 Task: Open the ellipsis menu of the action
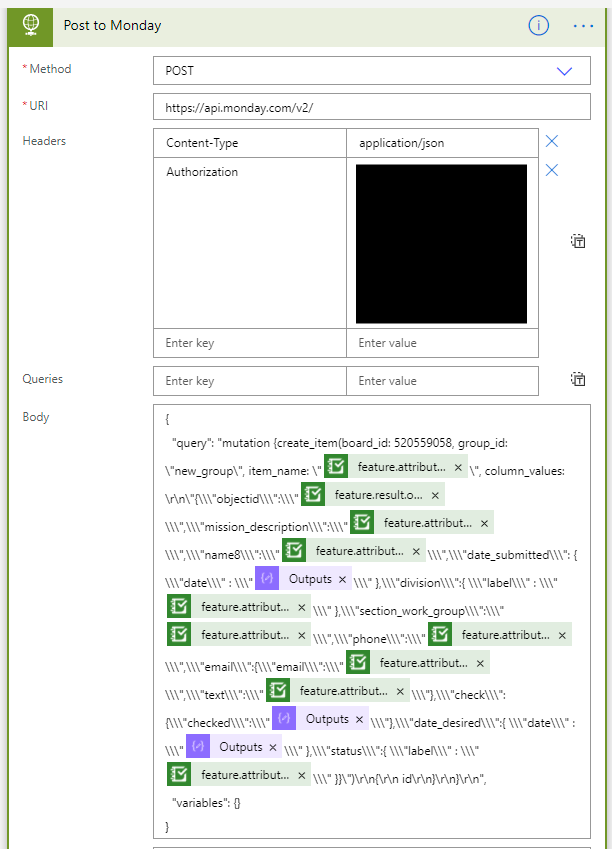tap(583, 25)
